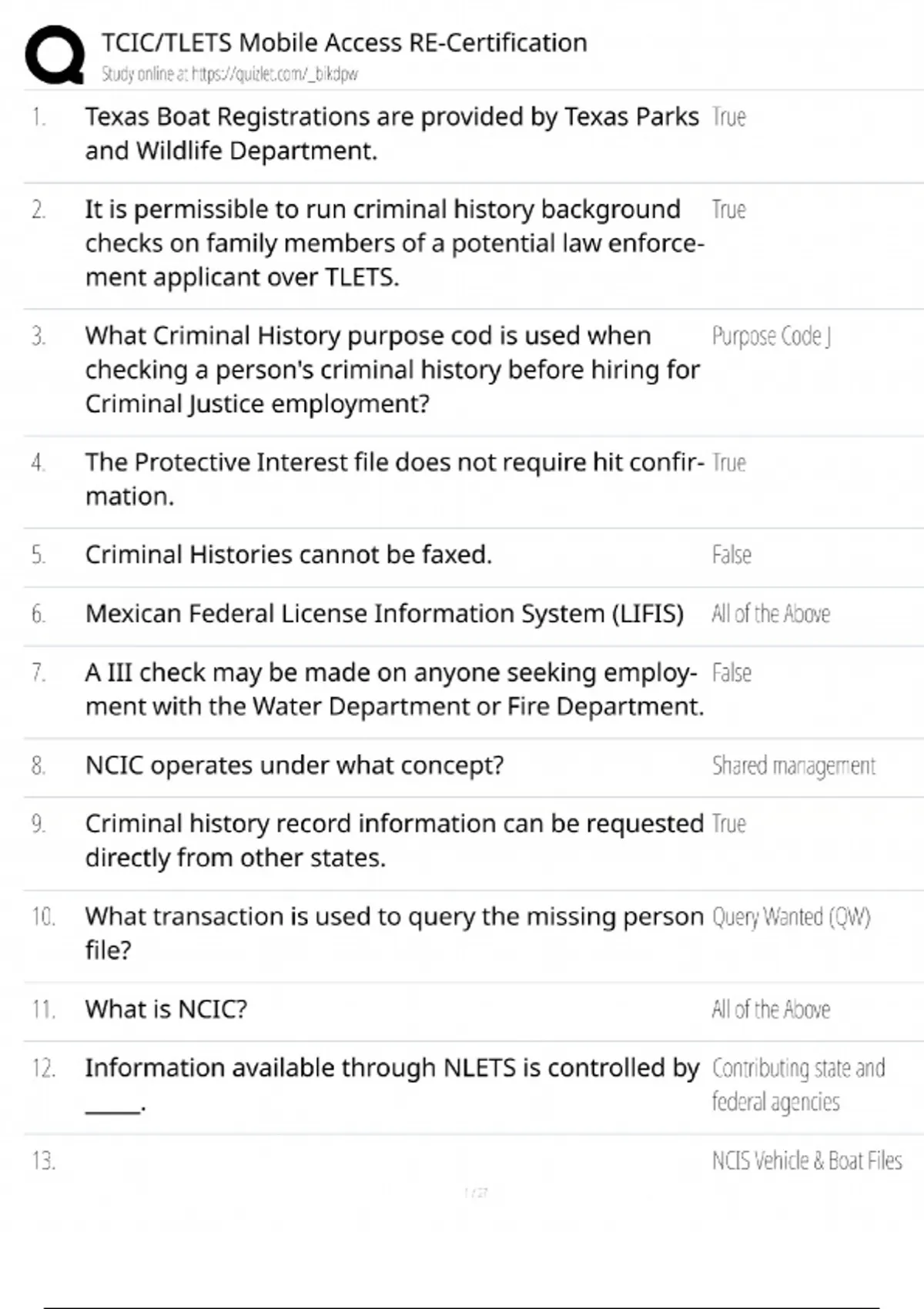This screenshot has height=1309, width=924.
Task: Open the quizlet.com study link
Action: click(229, 75)
